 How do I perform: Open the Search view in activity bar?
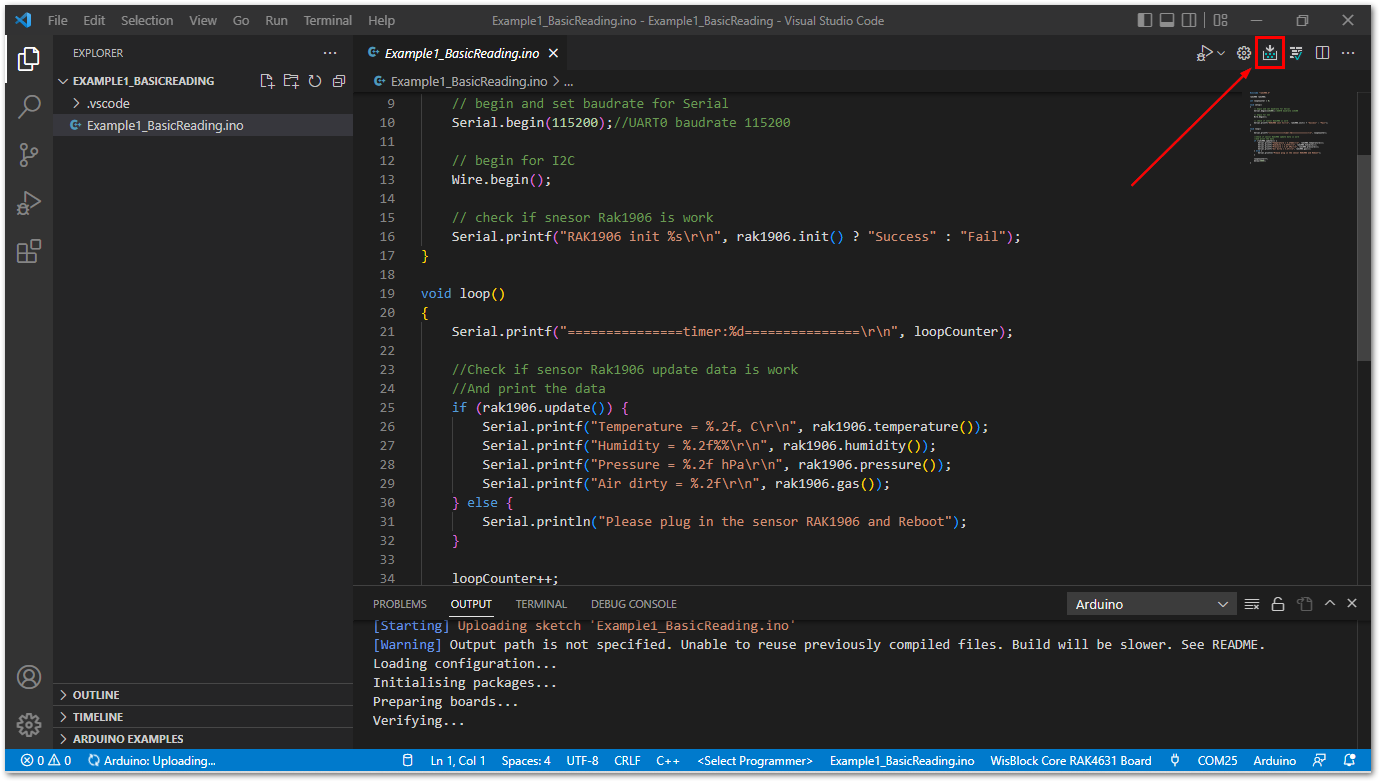[29, 106]
